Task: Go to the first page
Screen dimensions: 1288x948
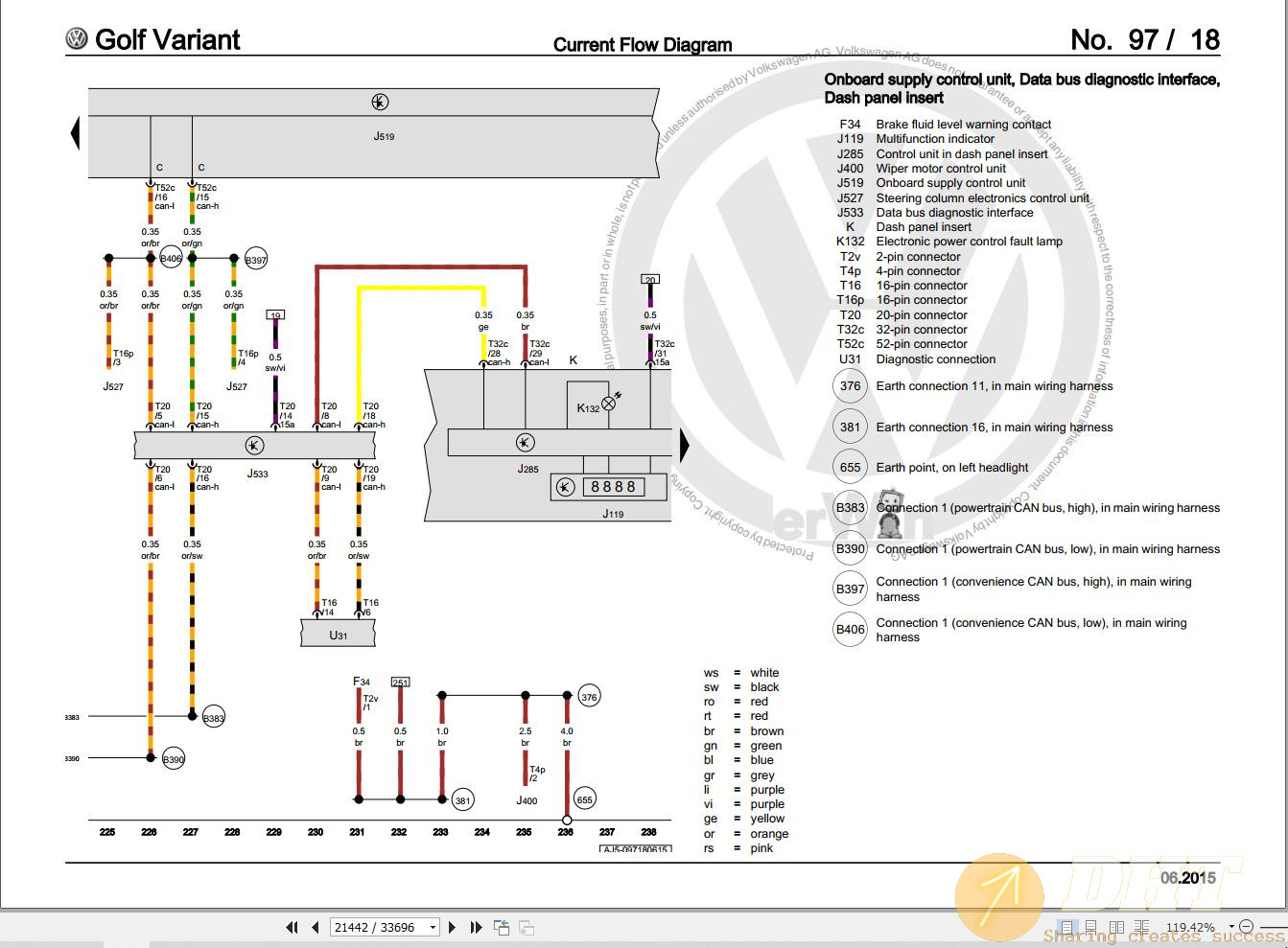Action: [x=292, y=927]
